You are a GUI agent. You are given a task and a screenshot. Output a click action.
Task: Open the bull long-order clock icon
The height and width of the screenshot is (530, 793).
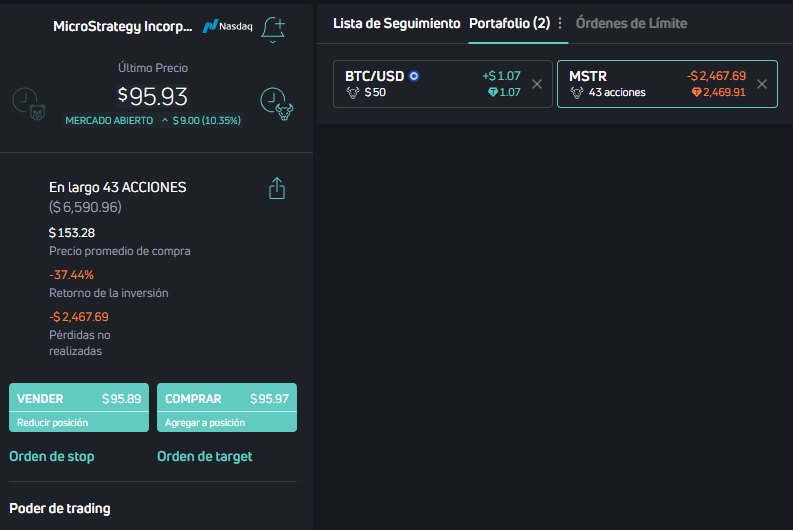pos(277,104)
